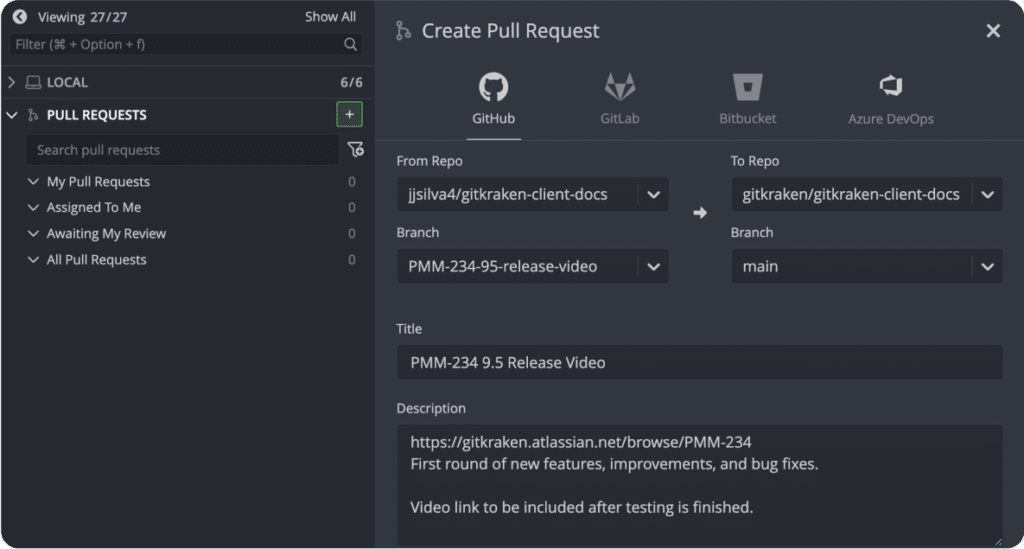The image size is (1024, 549).
Task: Select the Azure DevOps tab
Action: coord(891,99)
